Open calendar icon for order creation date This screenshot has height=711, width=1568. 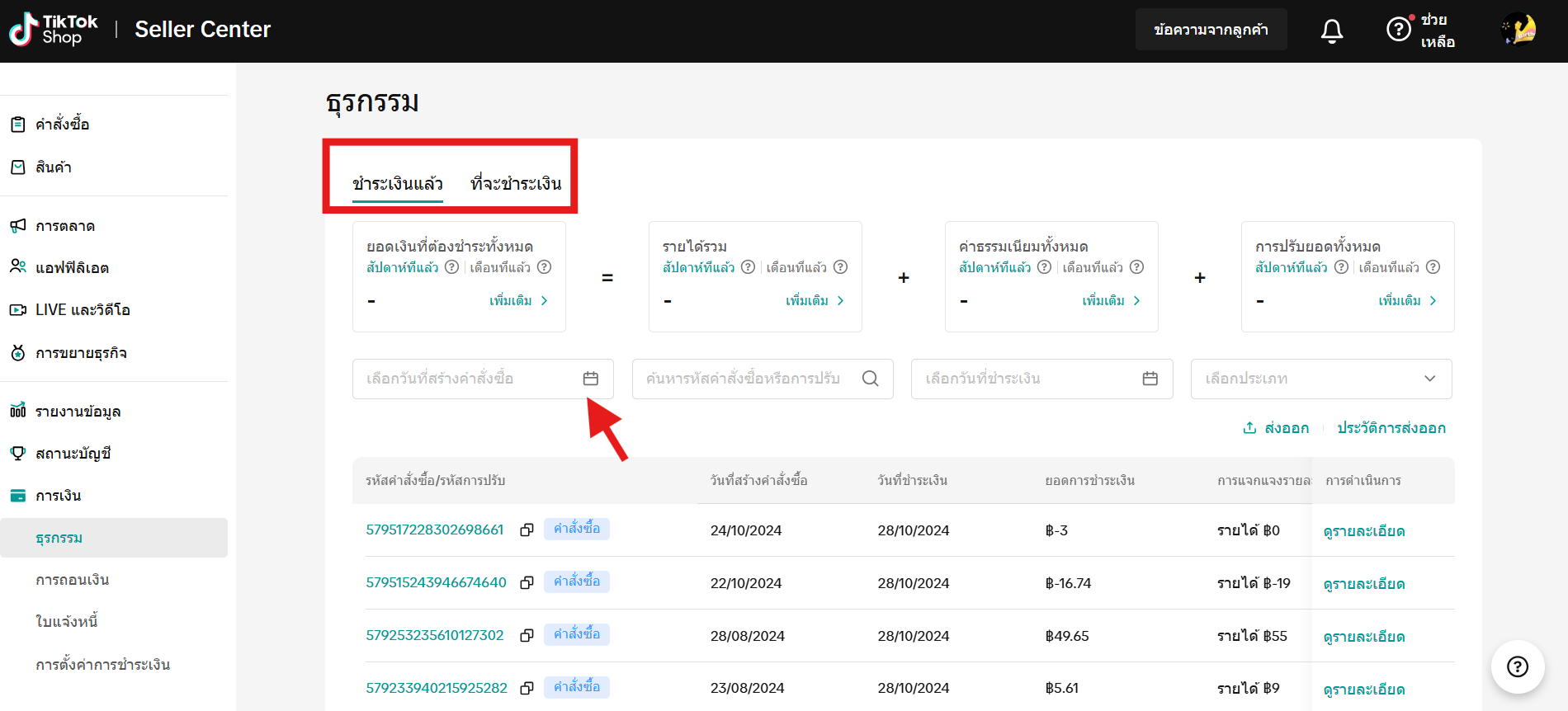[x=590, y=379]
